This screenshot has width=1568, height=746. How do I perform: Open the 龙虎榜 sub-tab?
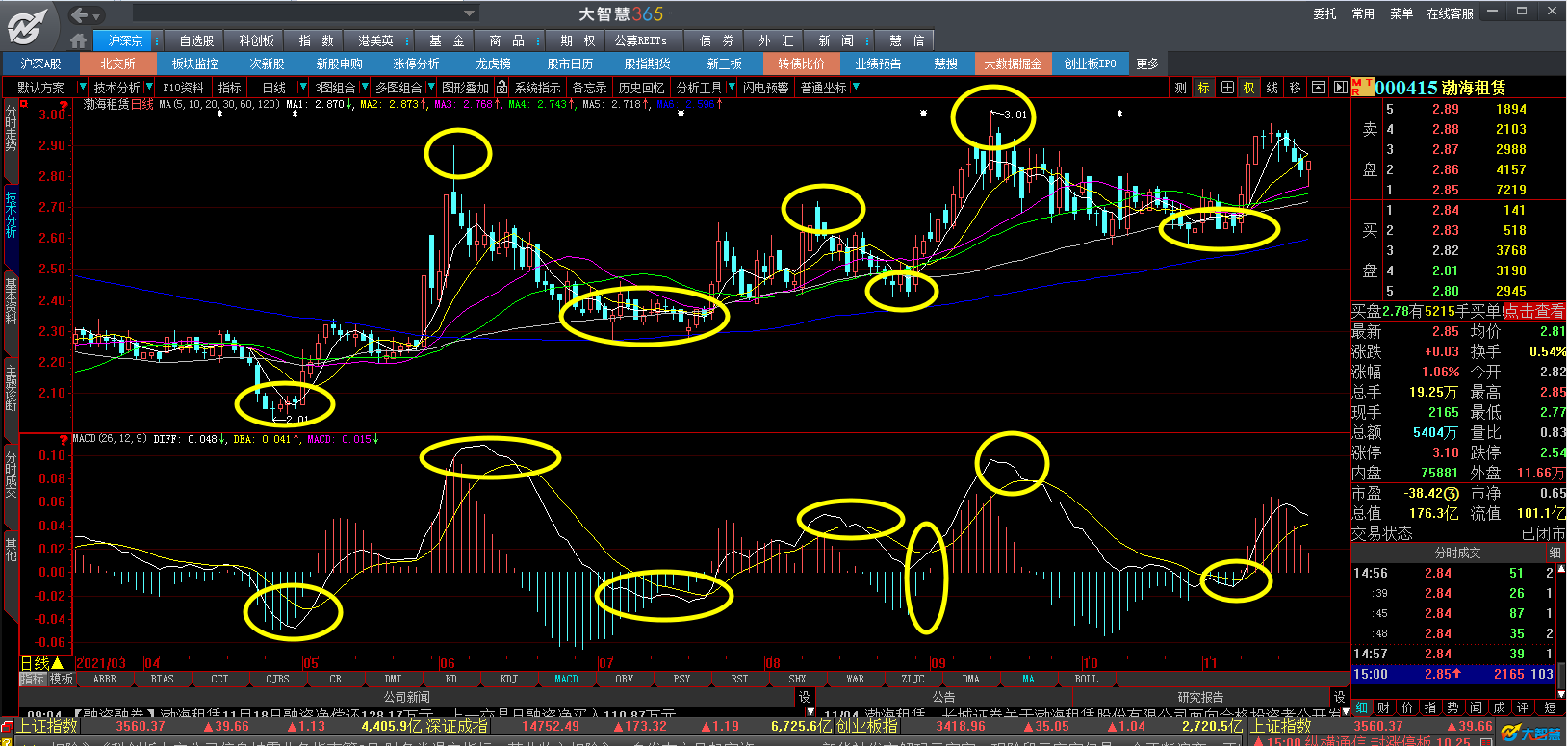[493, 64]
